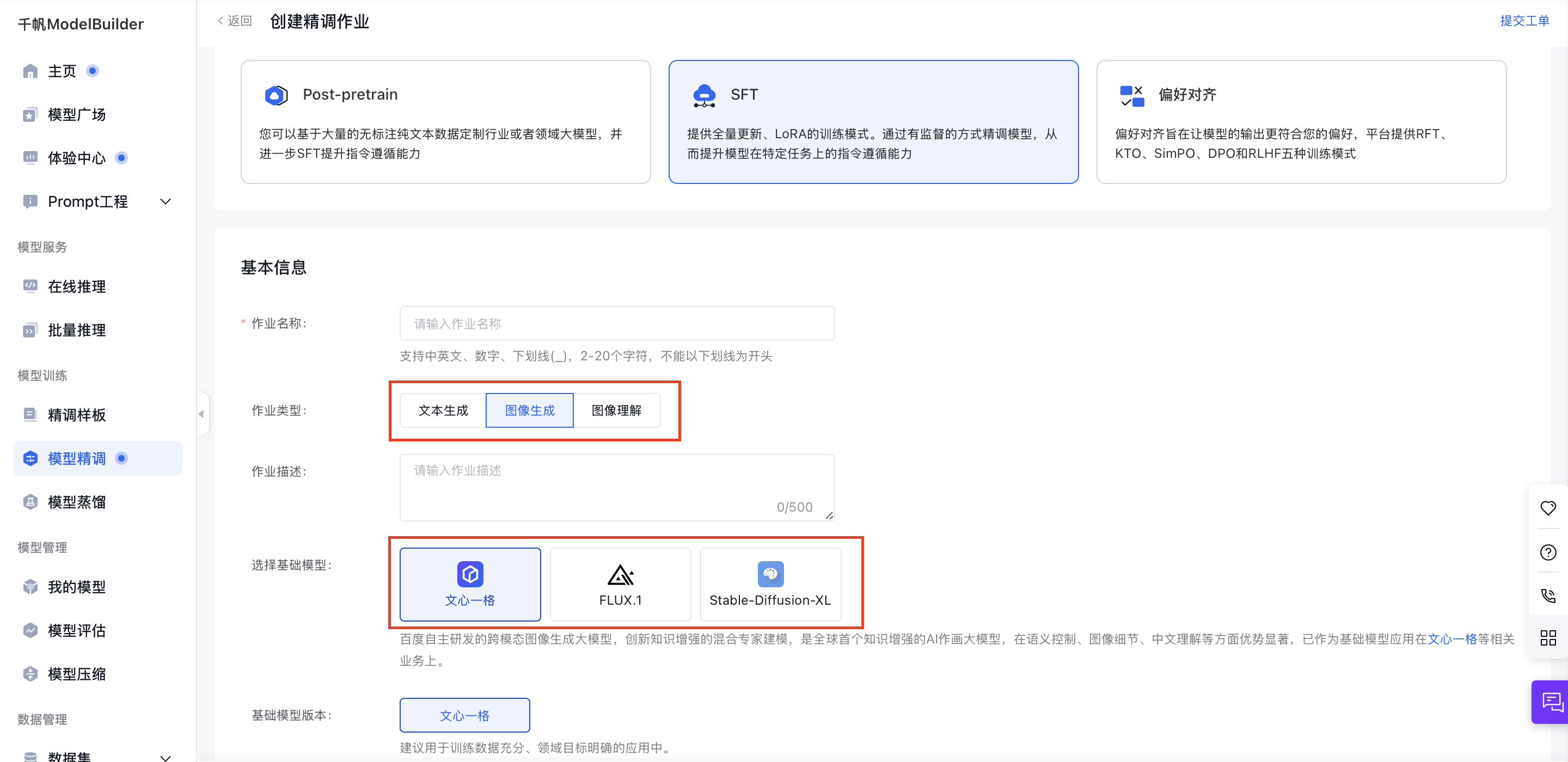Image resolution: width=1568 pixels, height=762 pixels.
Task: Expand the Prompt工程 submenu chevron
Action: (165, 201)
